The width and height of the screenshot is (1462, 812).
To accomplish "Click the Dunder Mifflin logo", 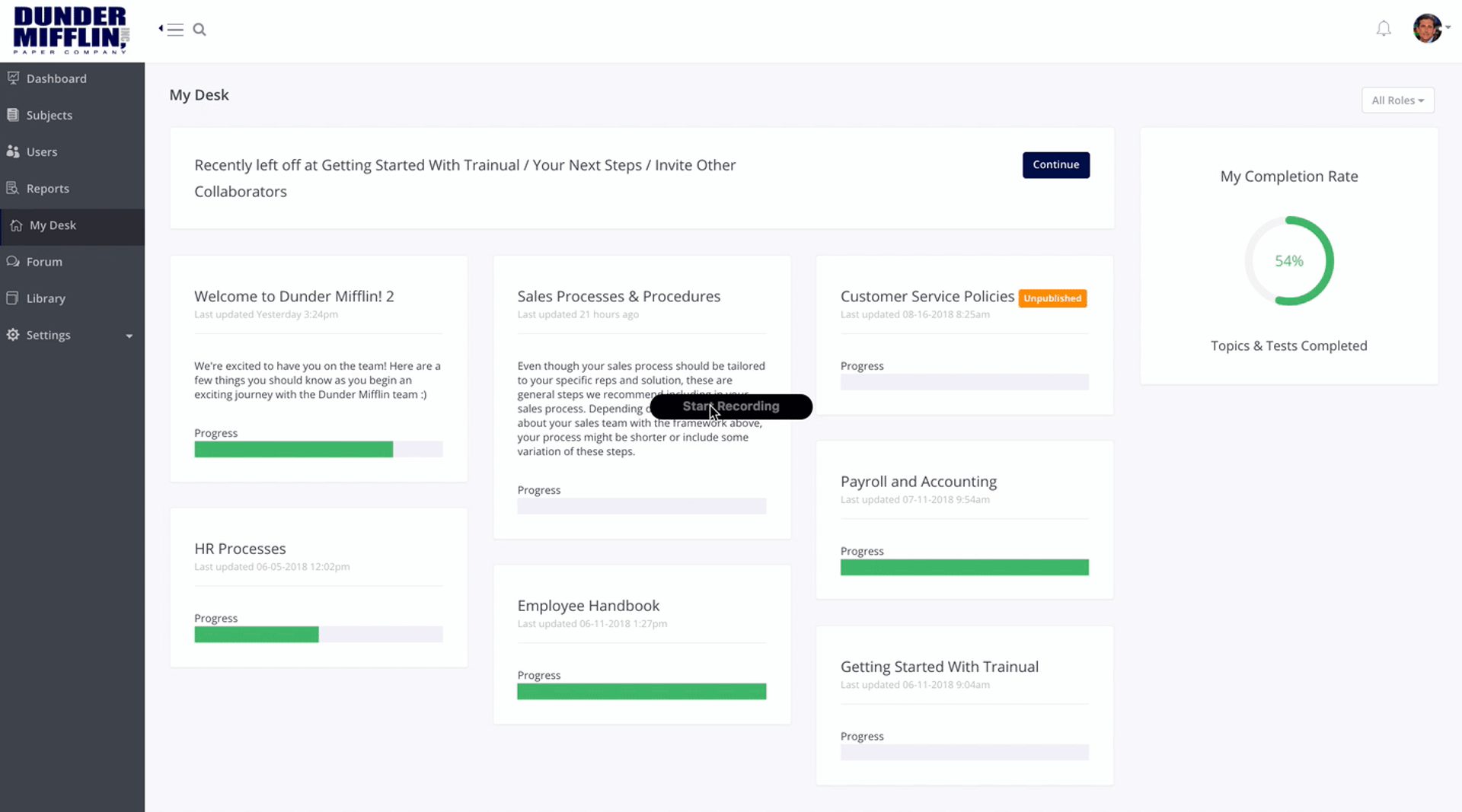I will click(71, 30).
